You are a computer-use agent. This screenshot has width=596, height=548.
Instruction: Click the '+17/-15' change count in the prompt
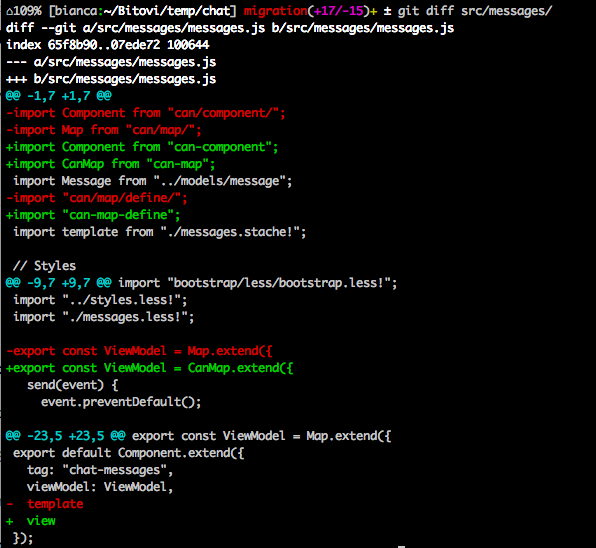[x=339, y=11]
